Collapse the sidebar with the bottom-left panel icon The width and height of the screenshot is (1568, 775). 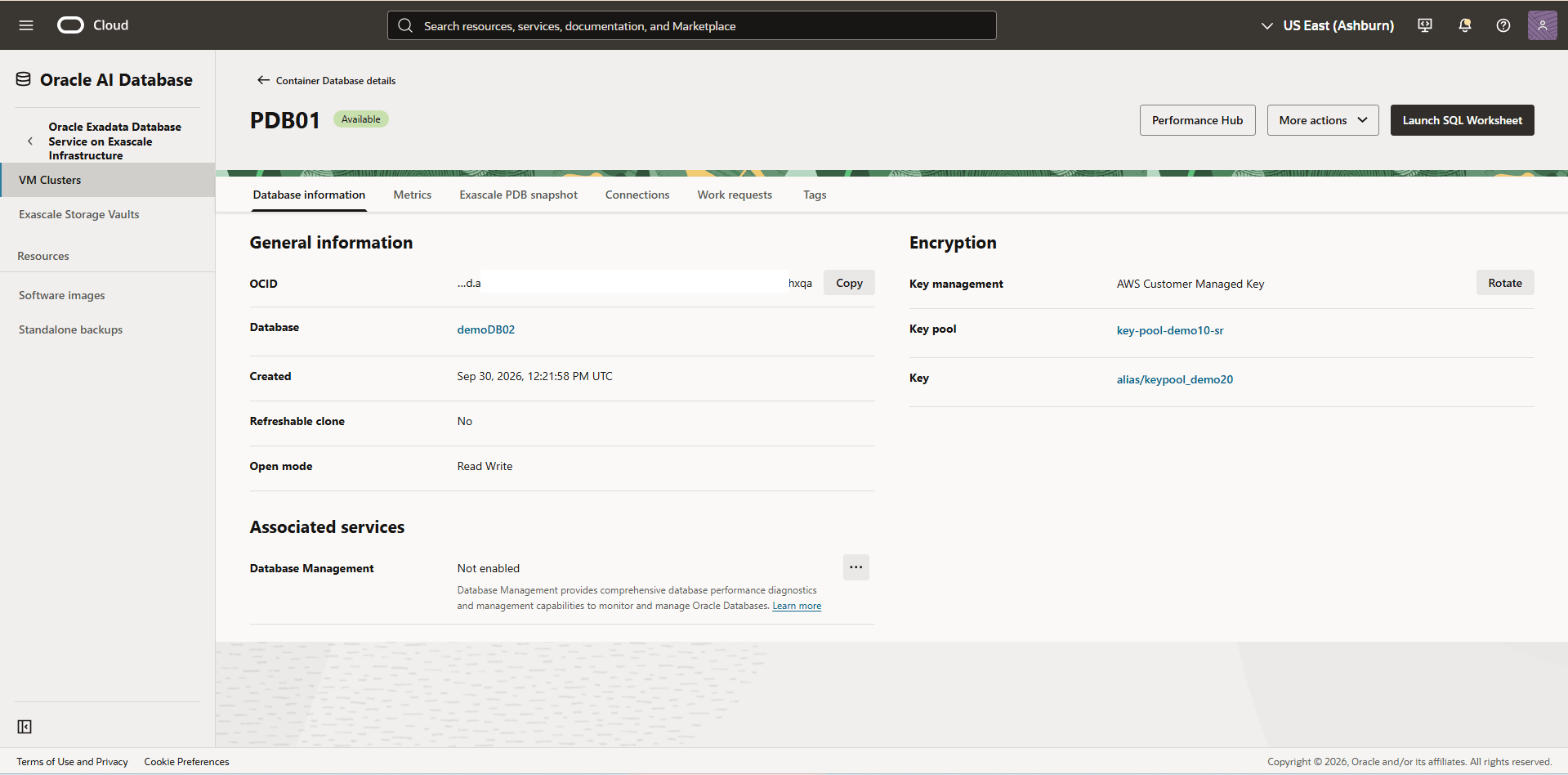[x=25, y=727]
